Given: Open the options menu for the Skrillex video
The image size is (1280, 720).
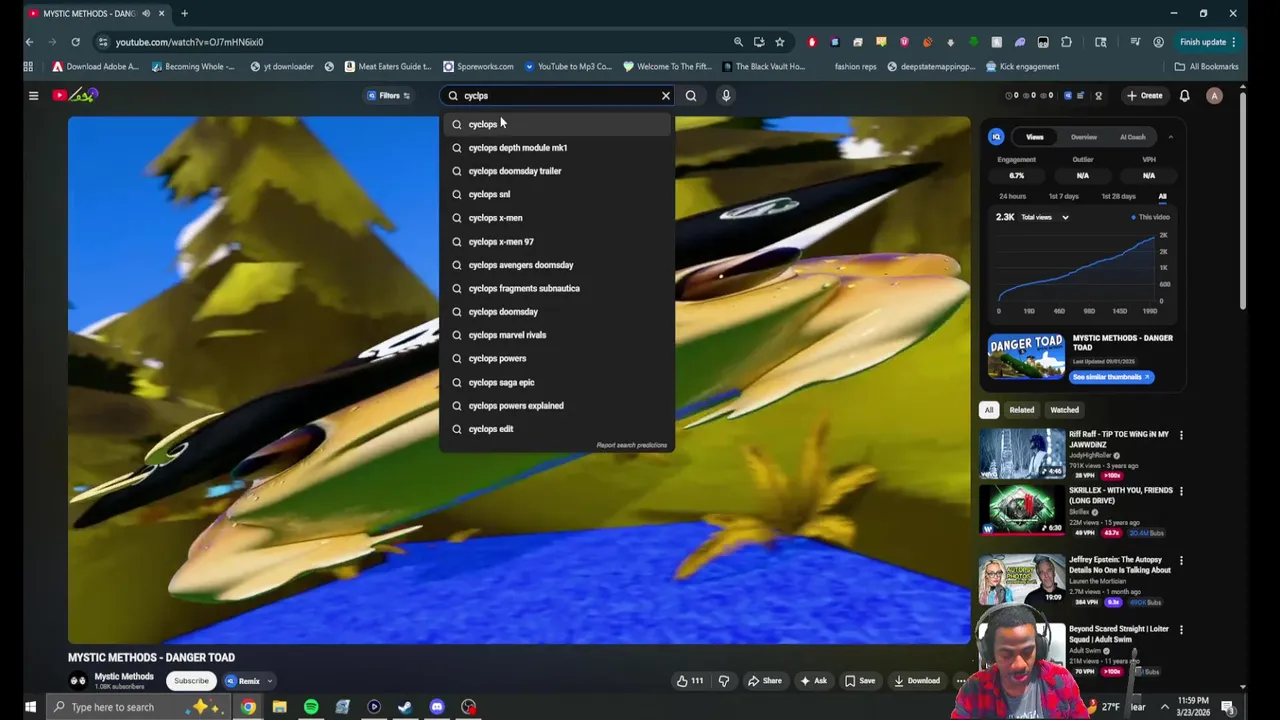Looking at the screenshot, I should [x=1181, y=491].
